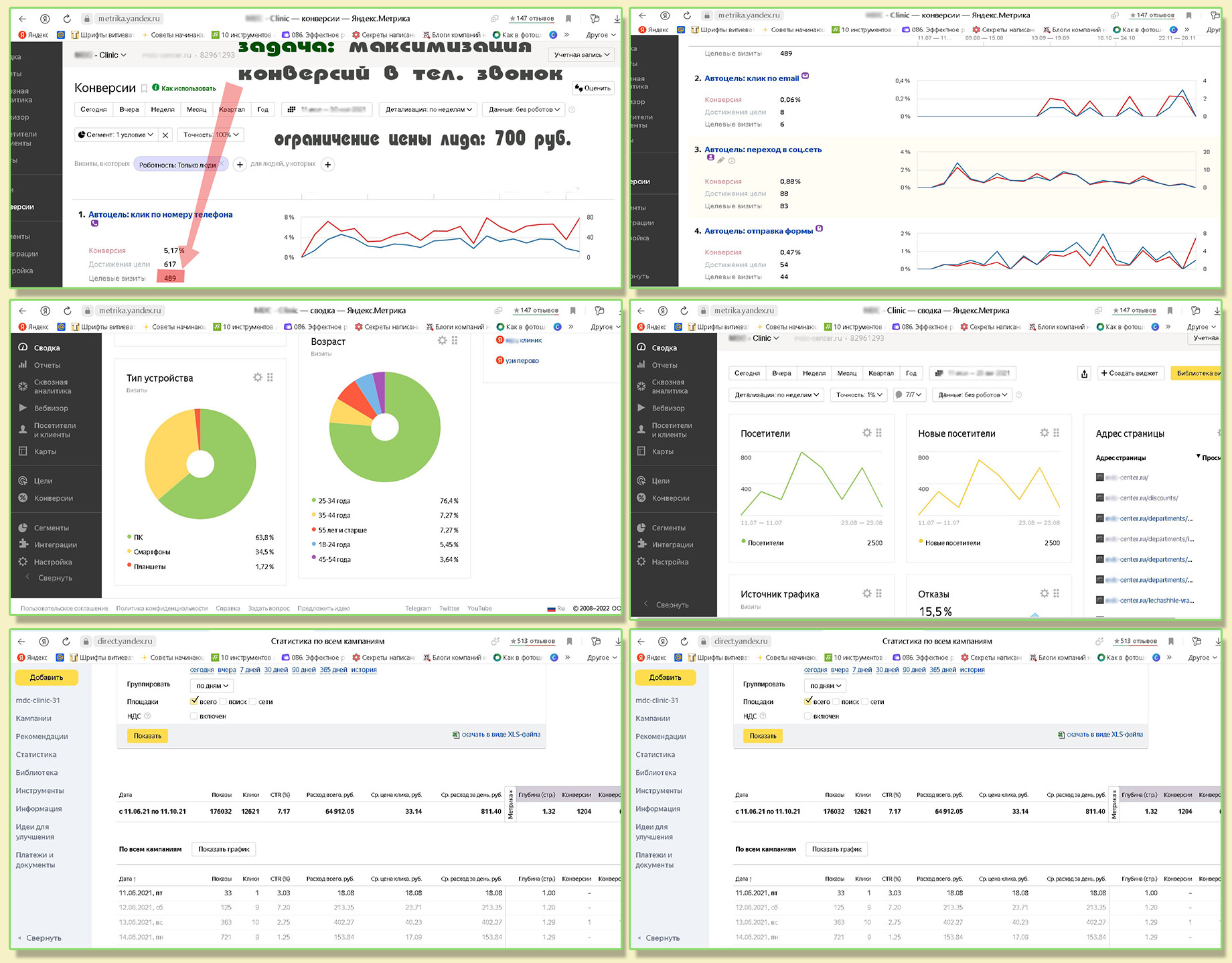
Task: Open the Точность: 1% dropdown
Action: point(859,395)
